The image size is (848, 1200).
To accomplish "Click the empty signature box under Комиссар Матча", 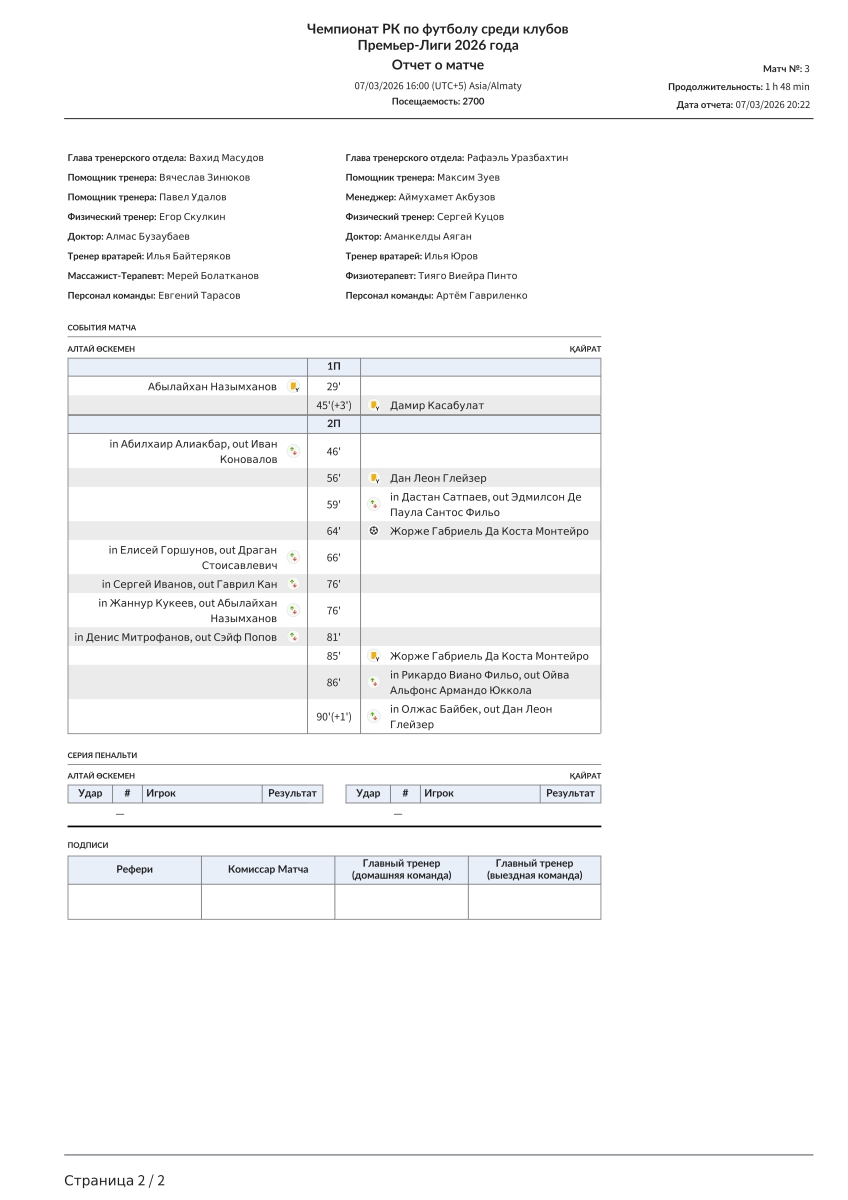I will tap(268, 901).
